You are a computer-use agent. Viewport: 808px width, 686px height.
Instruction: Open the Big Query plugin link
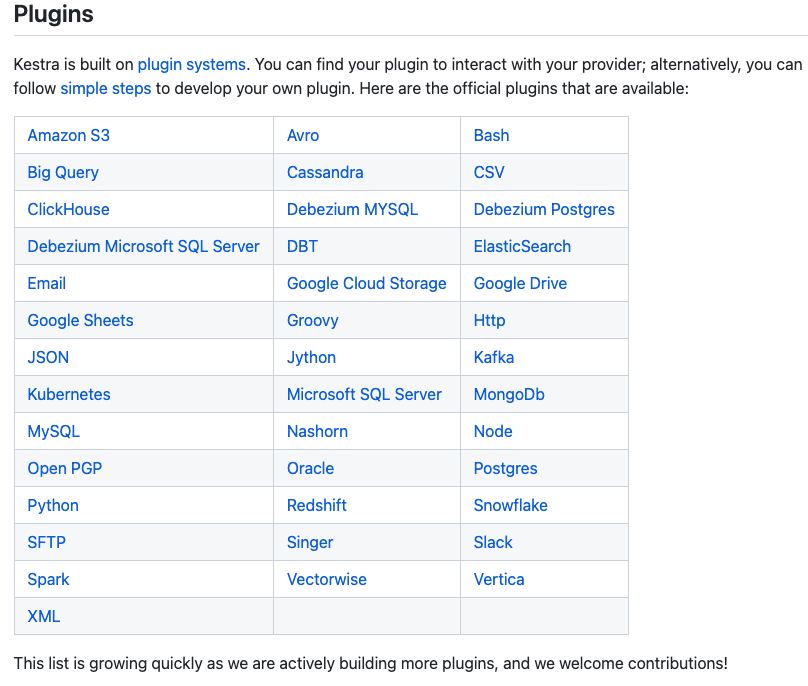63,173
